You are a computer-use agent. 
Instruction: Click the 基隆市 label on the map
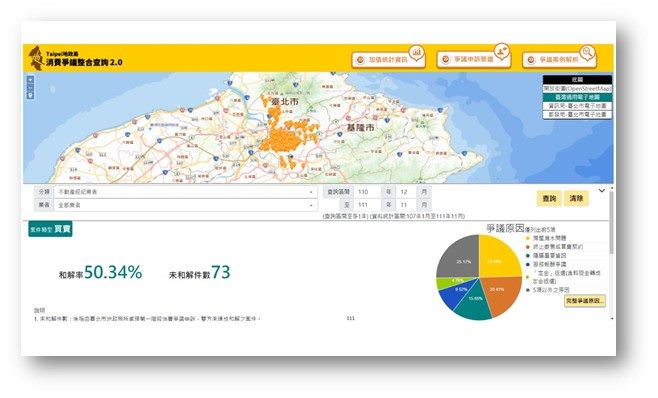tap(360, 127)
